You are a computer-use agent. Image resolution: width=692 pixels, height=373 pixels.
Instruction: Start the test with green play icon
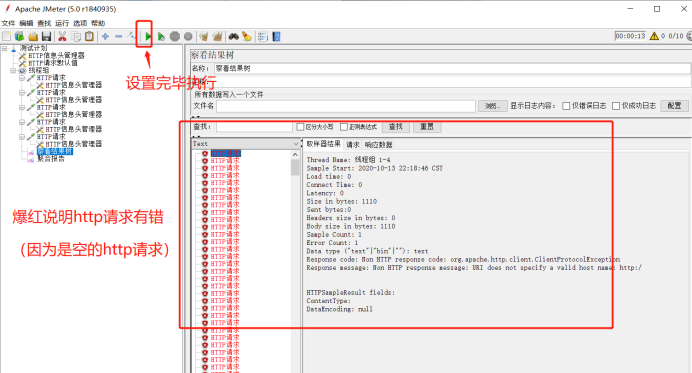(x=148, y=36)
